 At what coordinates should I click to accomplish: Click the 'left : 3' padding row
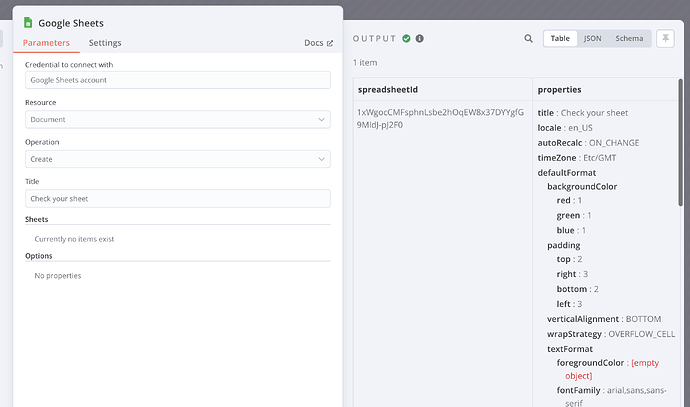(569, 304)
